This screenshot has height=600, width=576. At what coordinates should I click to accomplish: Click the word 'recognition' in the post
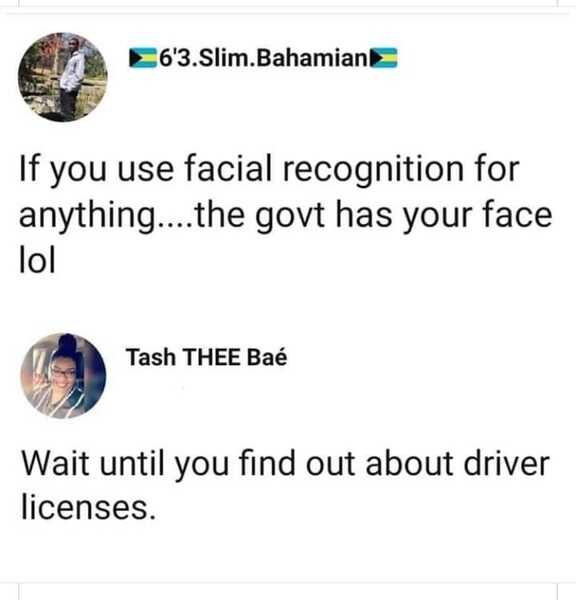click(x=373, y=170)
